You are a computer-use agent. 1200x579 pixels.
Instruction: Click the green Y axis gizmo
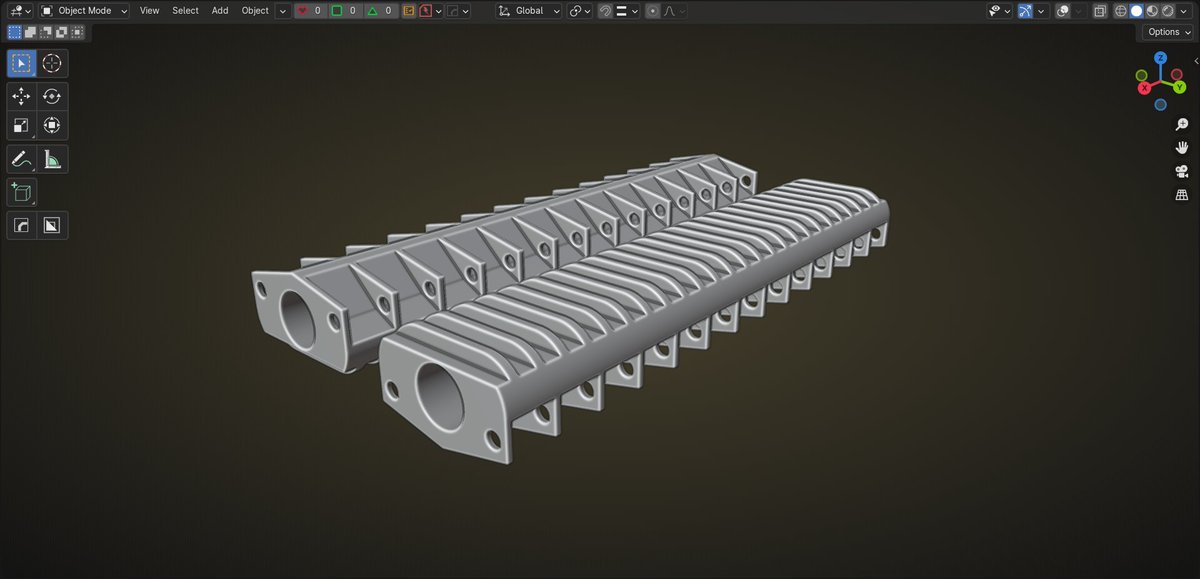point(1179,87)
